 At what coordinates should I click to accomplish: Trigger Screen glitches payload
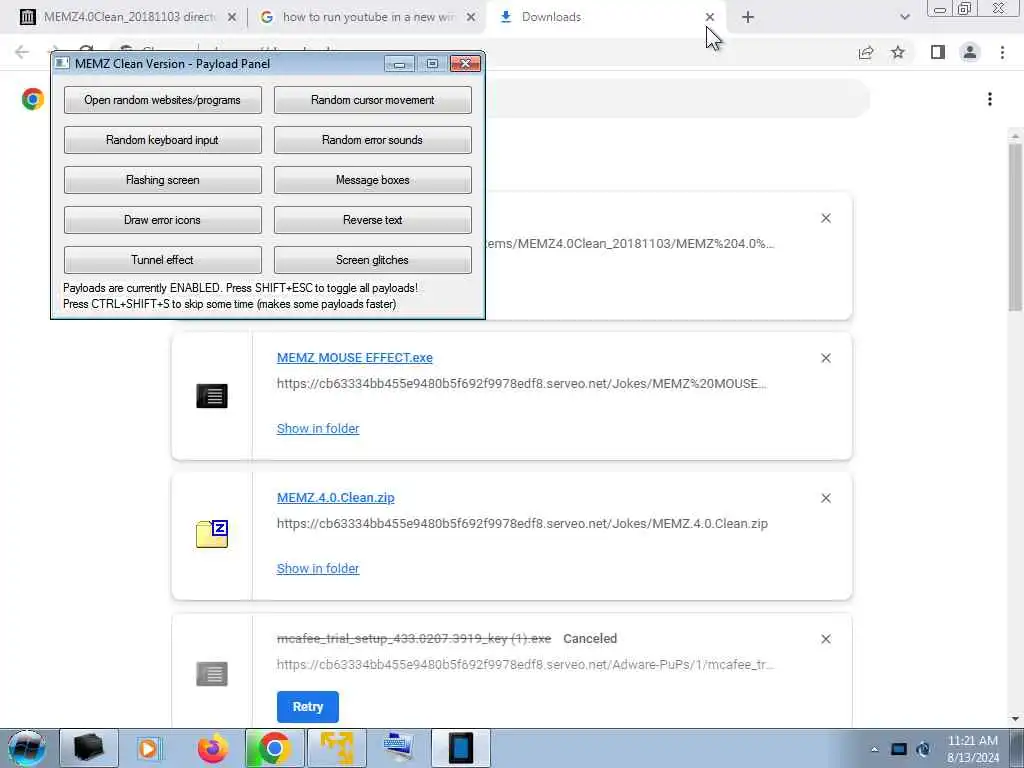pyautogui.click(x=372, y=259)
